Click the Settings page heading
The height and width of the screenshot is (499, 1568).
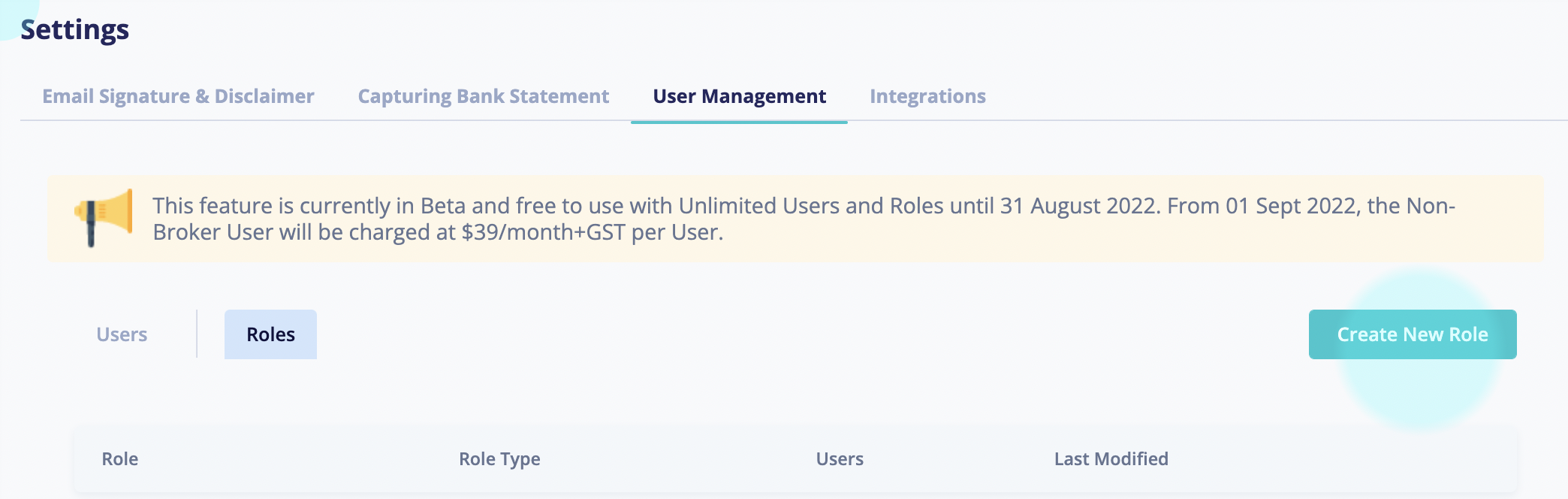pos(74,30)
